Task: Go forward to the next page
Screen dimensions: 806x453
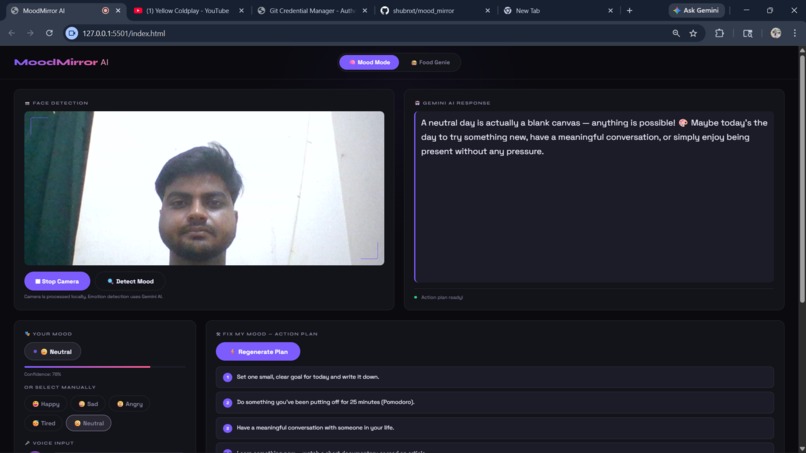Action: pyautogui.click(x=30, y=33)
